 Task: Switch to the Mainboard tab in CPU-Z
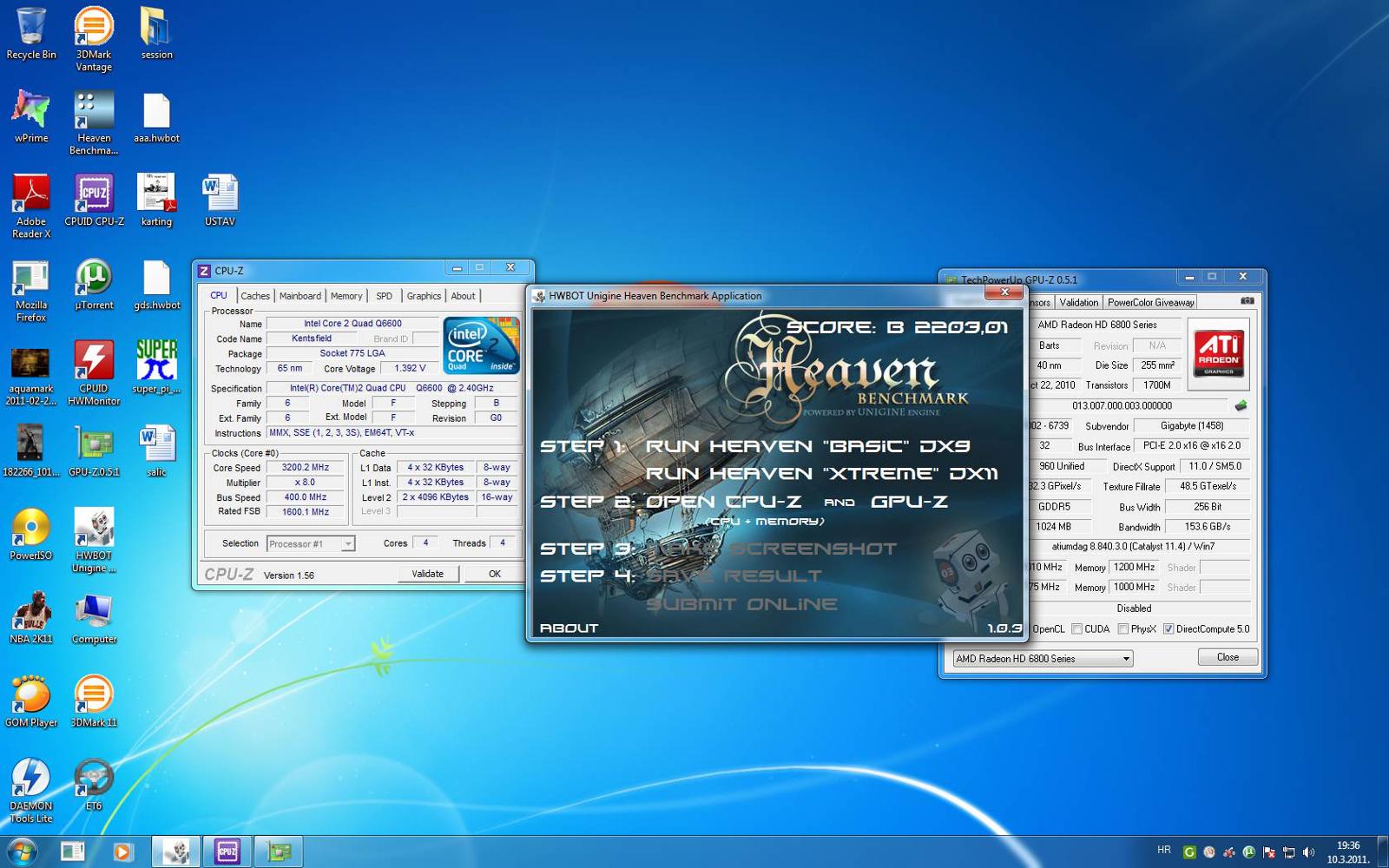click(300, 296)
